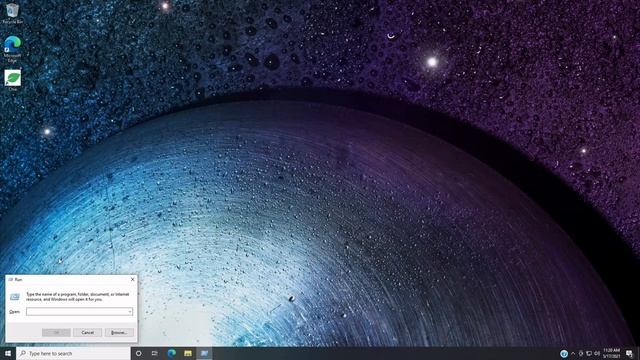Select the Microsoft Edge desktop shortcut

[12, 48]
